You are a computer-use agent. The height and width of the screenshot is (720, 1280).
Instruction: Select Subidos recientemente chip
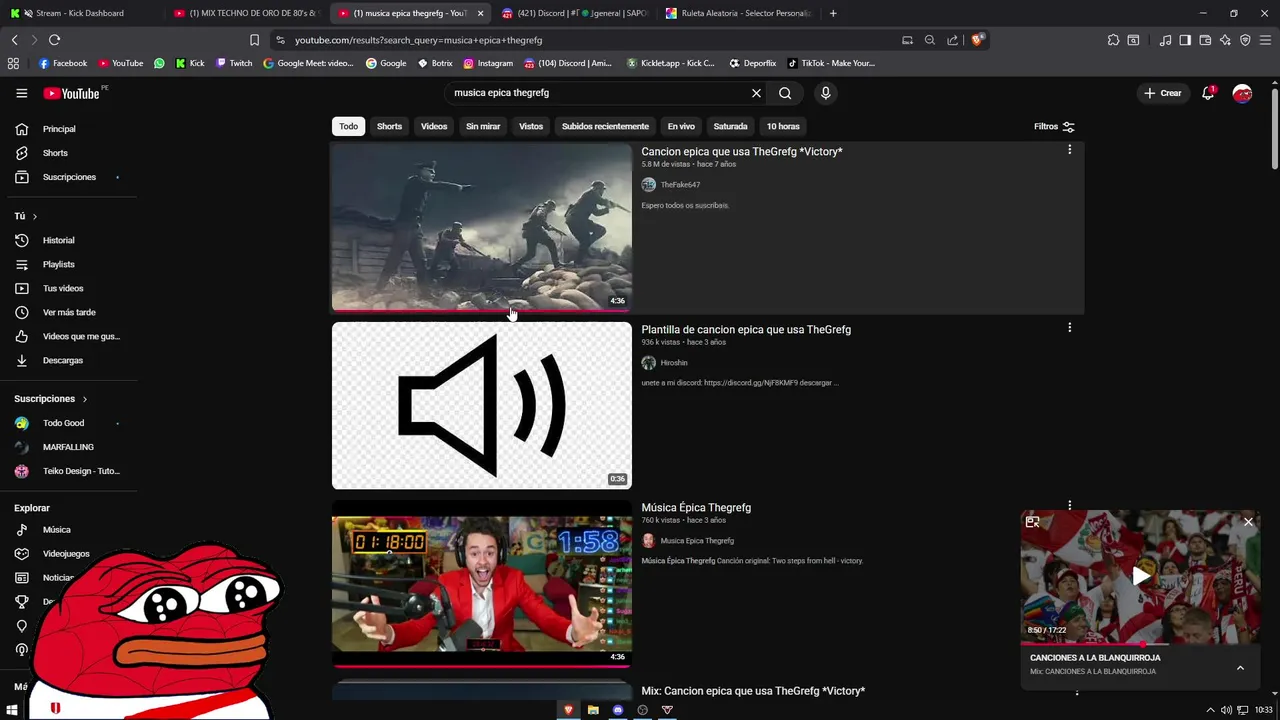605,127
